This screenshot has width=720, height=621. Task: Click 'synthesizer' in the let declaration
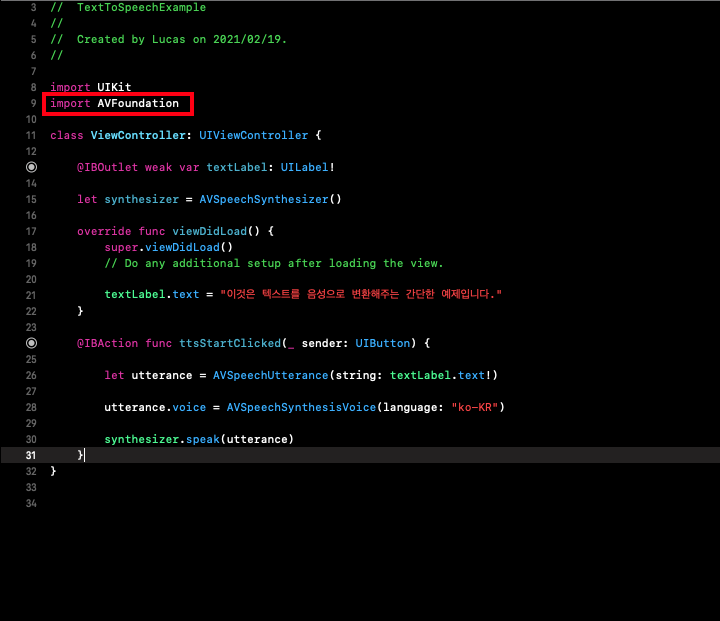point(141,199)
